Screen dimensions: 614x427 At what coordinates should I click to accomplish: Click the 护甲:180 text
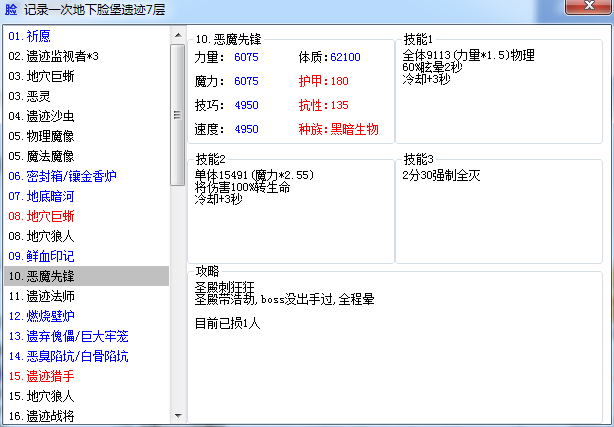click(x=323, y=81)
